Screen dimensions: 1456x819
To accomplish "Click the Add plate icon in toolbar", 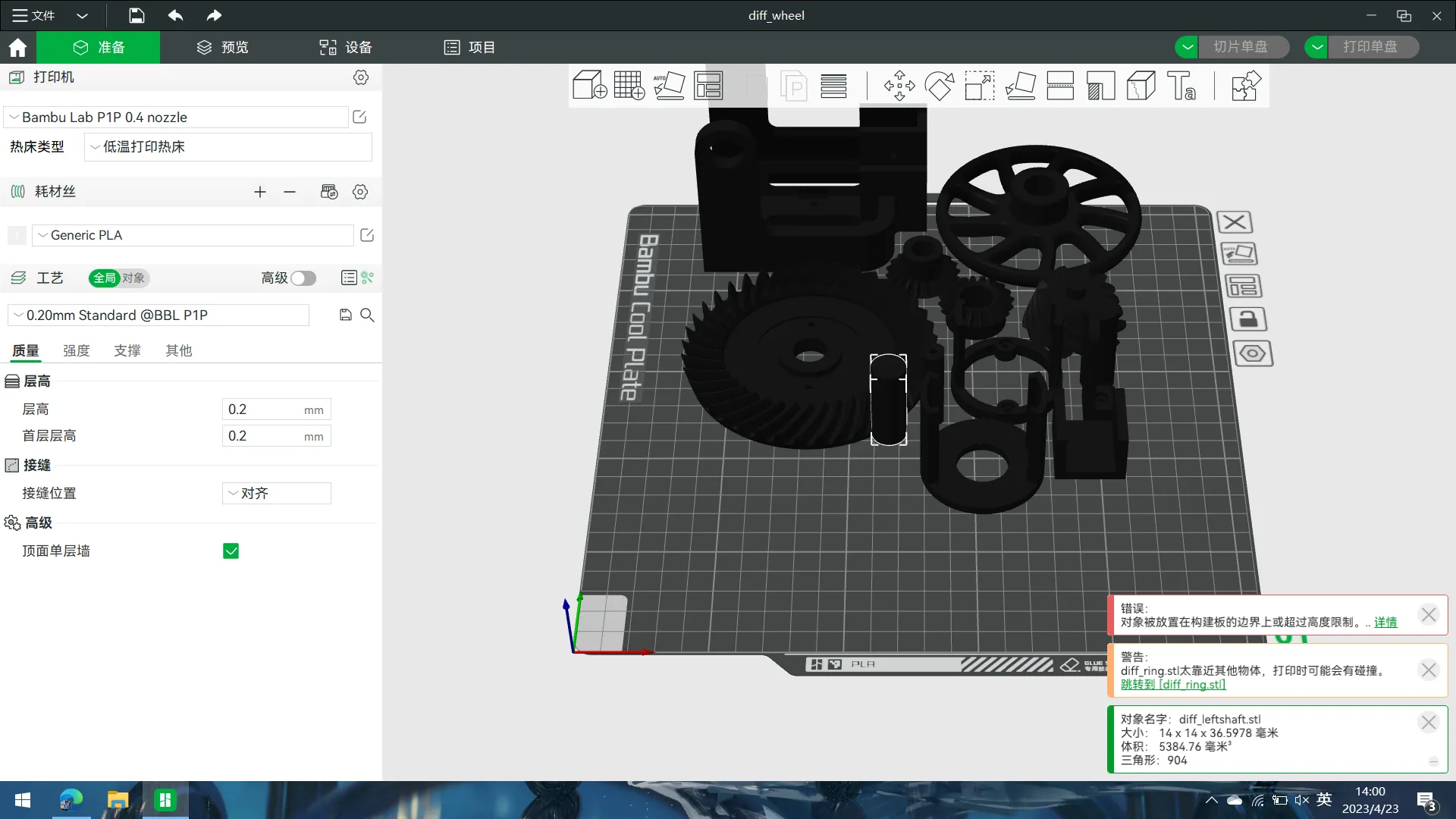I will point(629,86).
